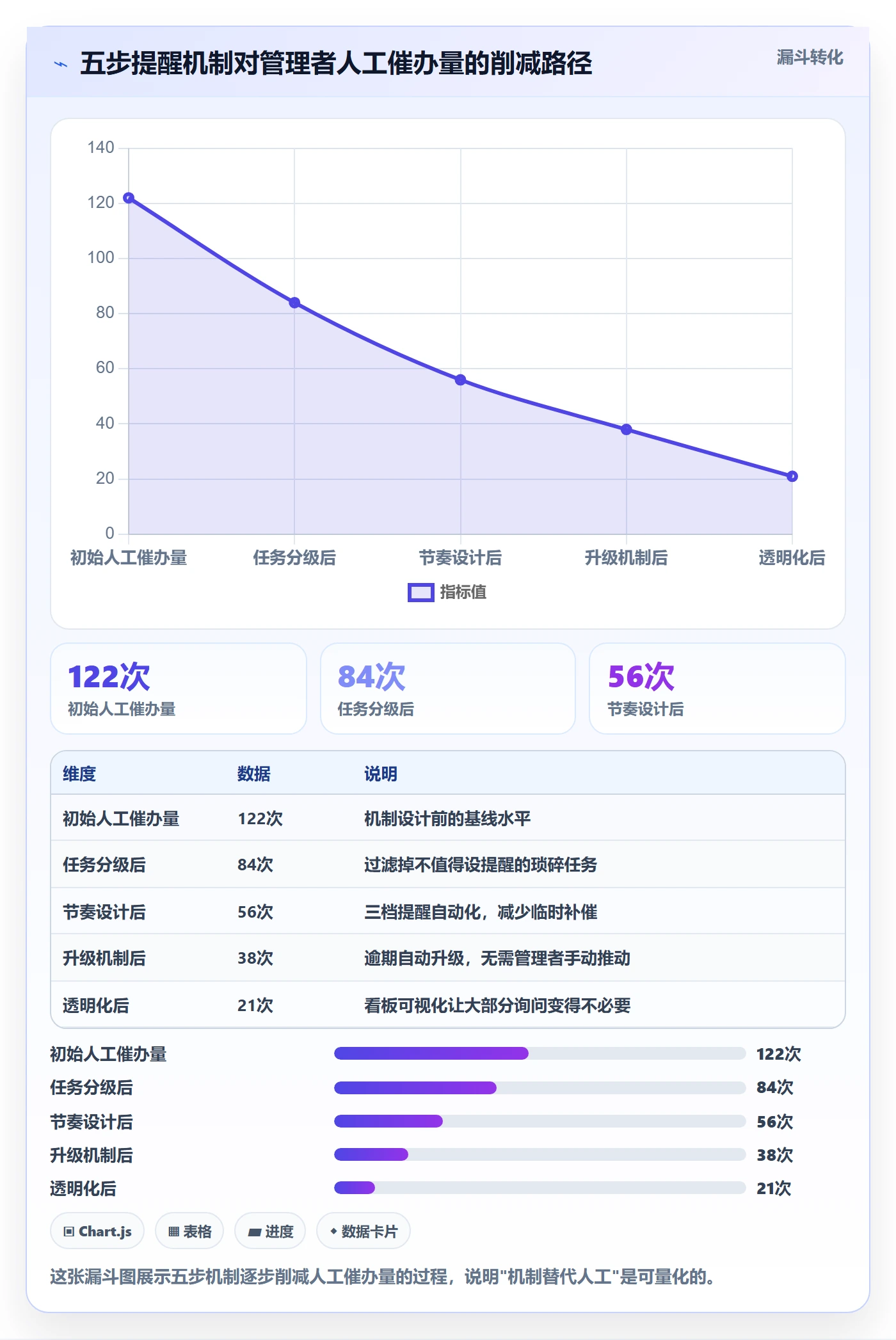Click the progress bar for 初始人工催办量
Image resolution: width=896 pixels, height=1340 pixels.
[x=540, y=1053]
